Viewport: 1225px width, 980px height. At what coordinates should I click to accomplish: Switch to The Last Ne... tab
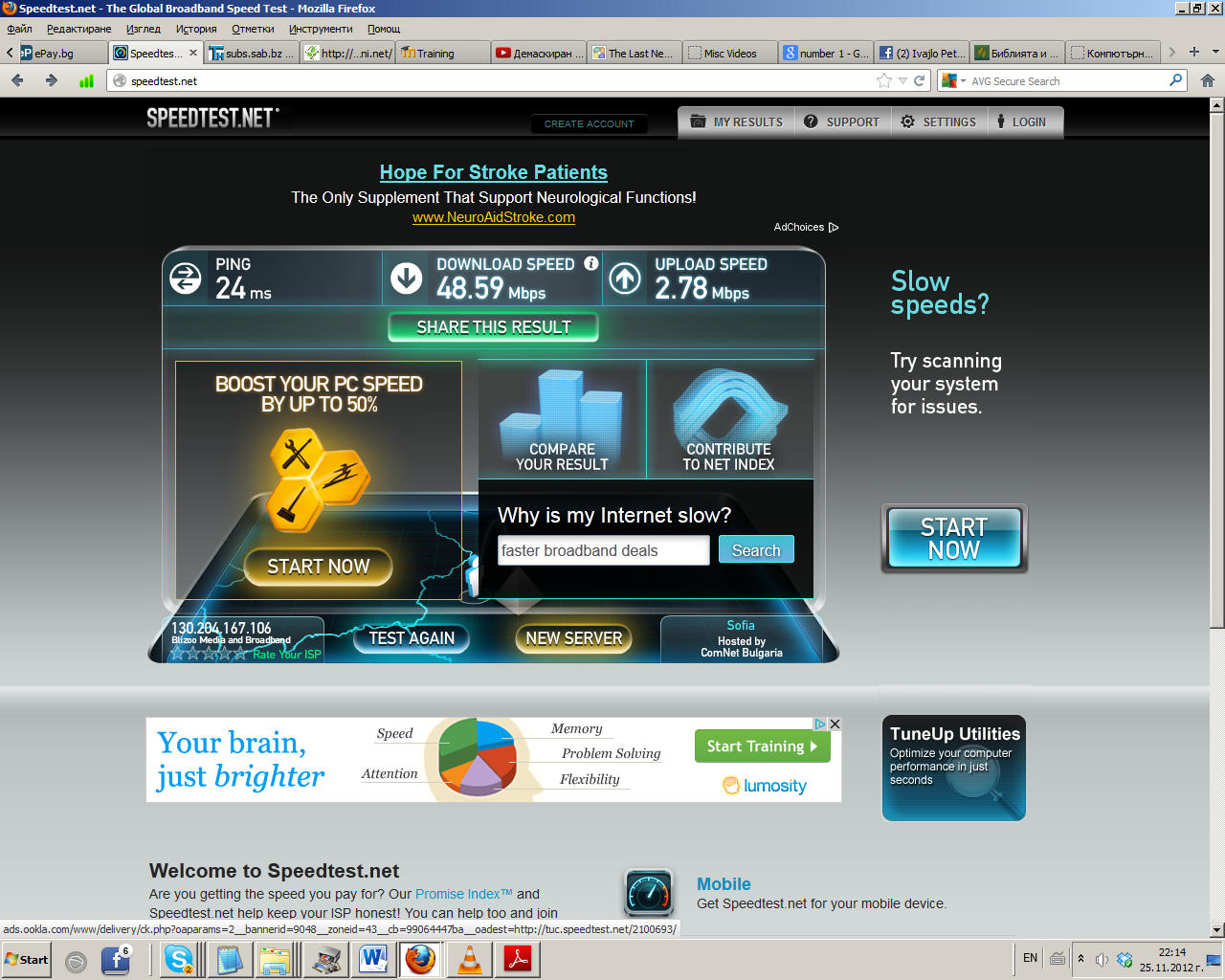coord(635,53)
